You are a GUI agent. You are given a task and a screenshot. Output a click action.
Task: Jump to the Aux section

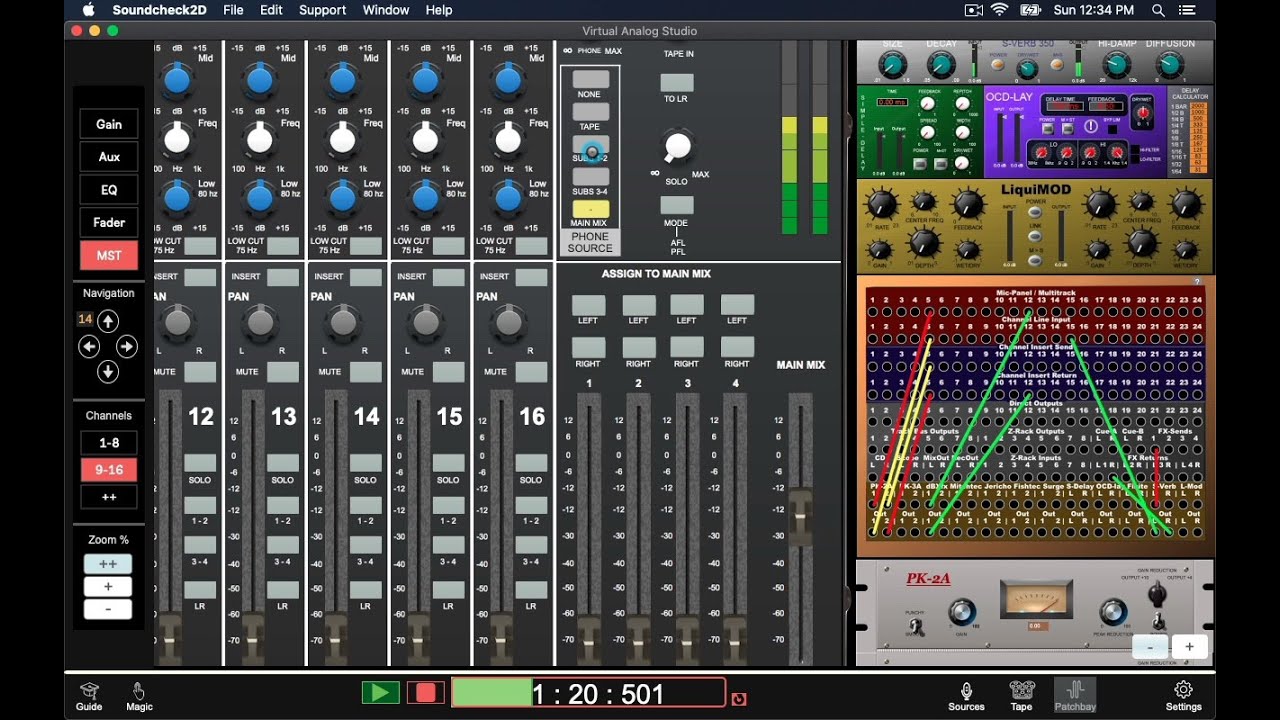[x=109, y=157]
